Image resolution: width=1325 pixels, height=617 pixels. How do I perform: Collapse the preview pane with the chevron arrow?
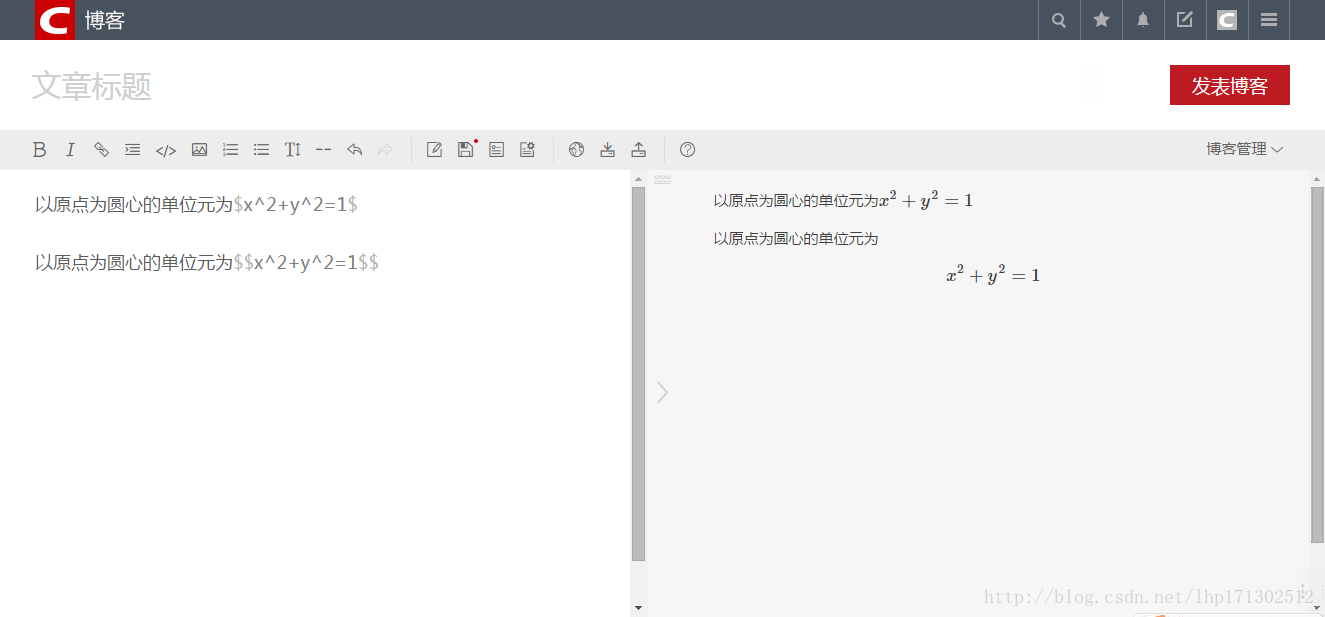(x=662, y=392)
